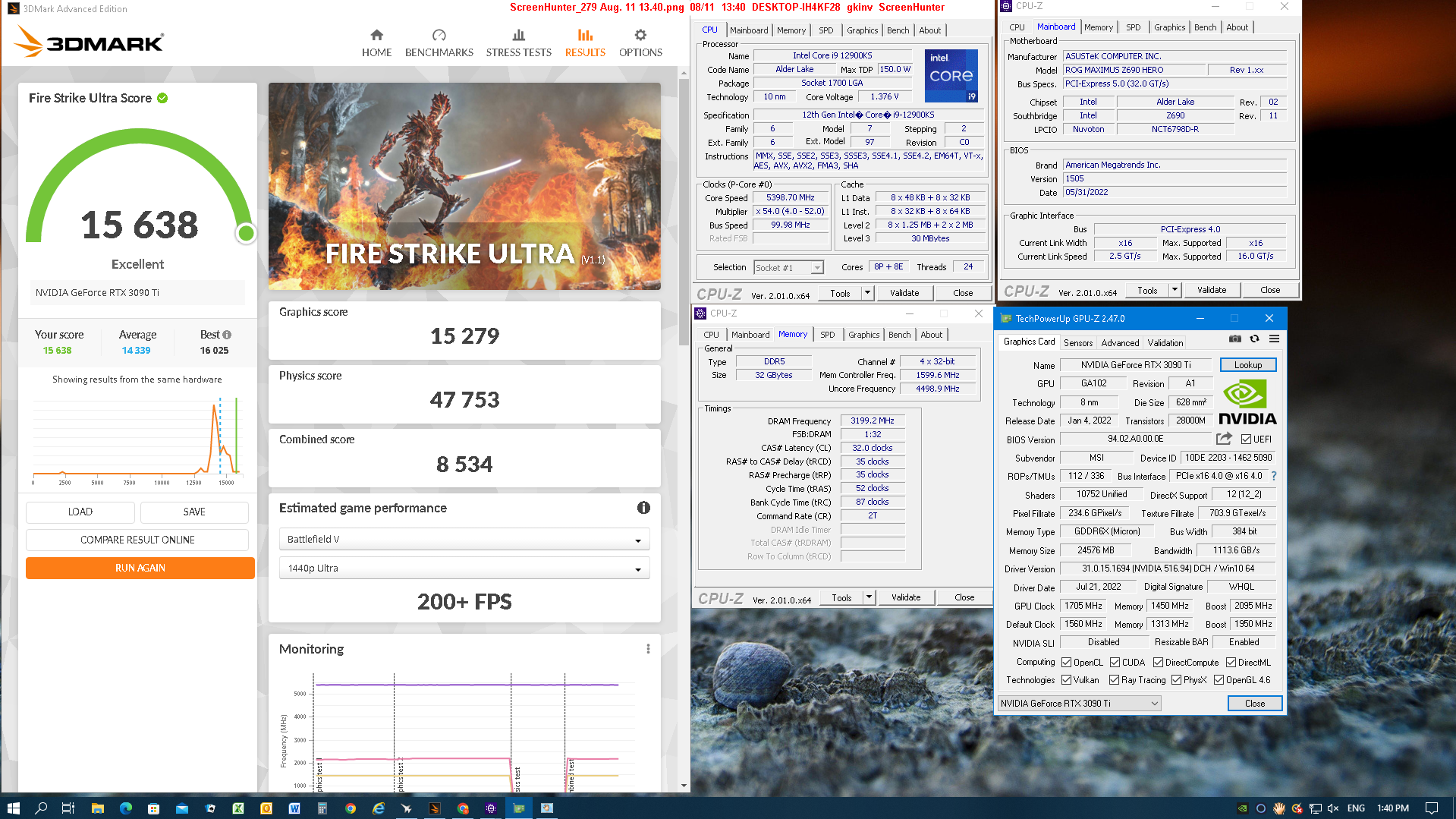The height and width of the screenshot is (819, 1456).
Task: Open the SPD tab in CPU-Z Mainboard window
Action: tap(1133, 27)
